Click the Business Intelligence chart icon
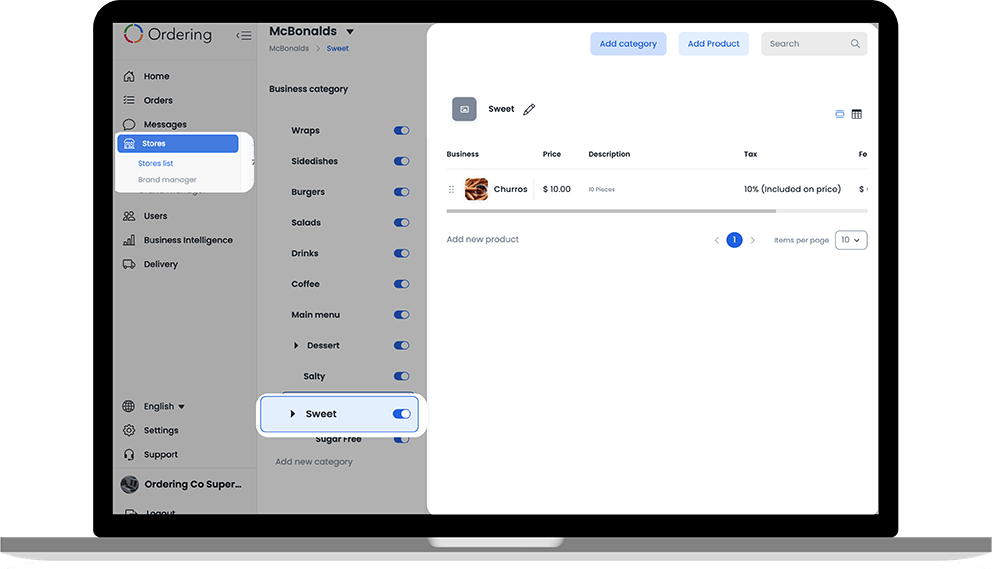 (x=129, y=240)
